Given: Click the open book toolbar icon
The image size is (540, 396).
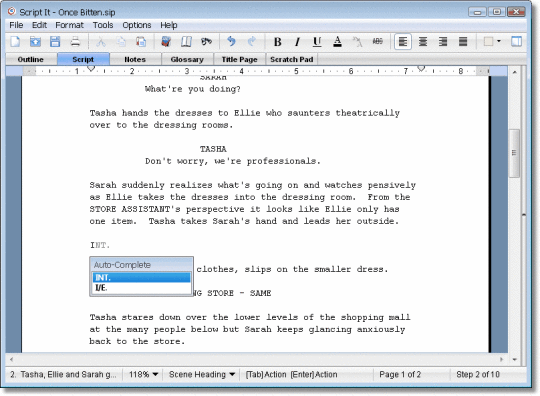Looking at the screenshot, I should (x=186, y=42).
